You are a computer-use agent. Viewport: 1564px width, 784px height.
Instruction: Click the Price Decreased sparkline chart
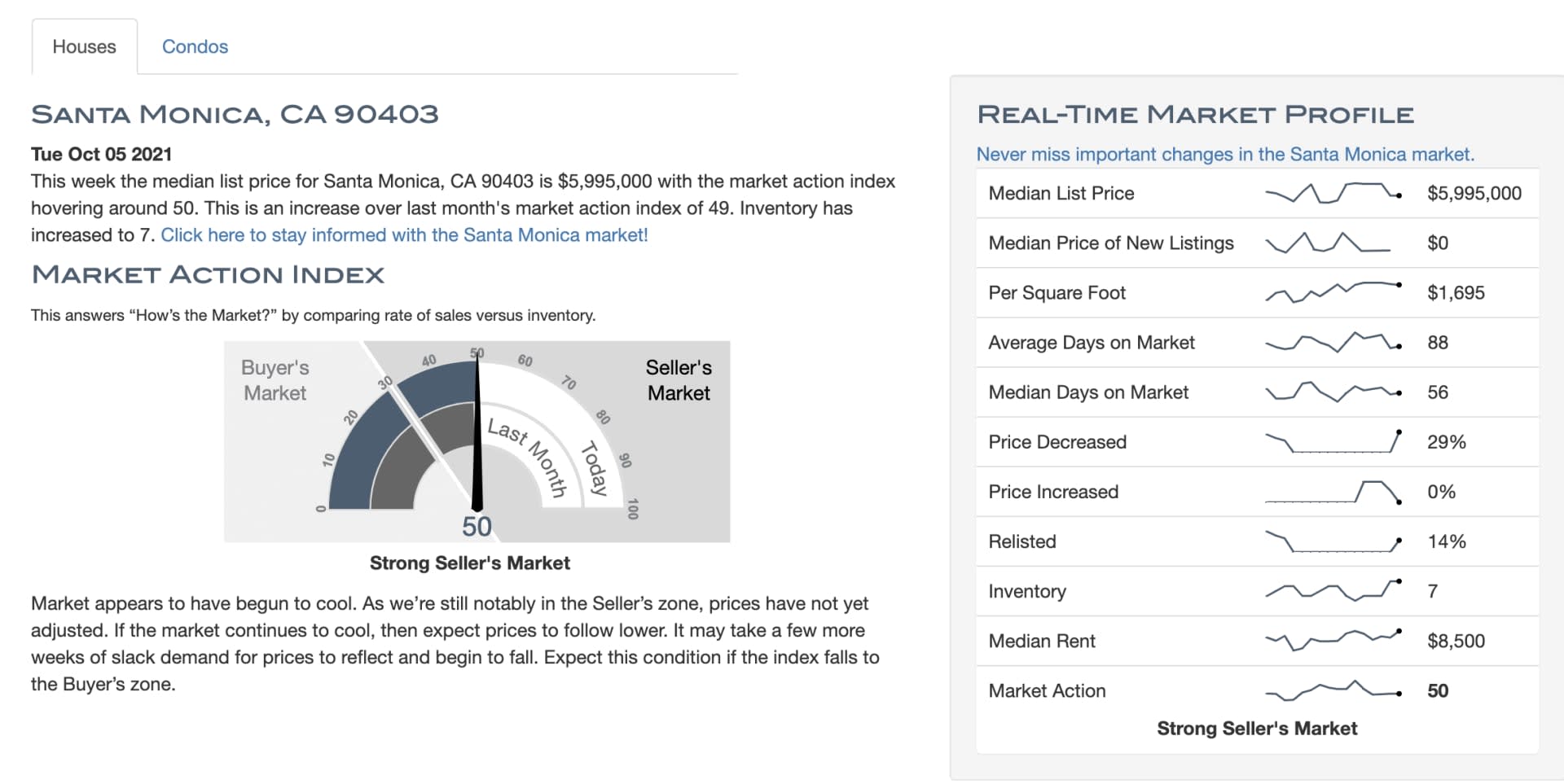coord(1333,442)
